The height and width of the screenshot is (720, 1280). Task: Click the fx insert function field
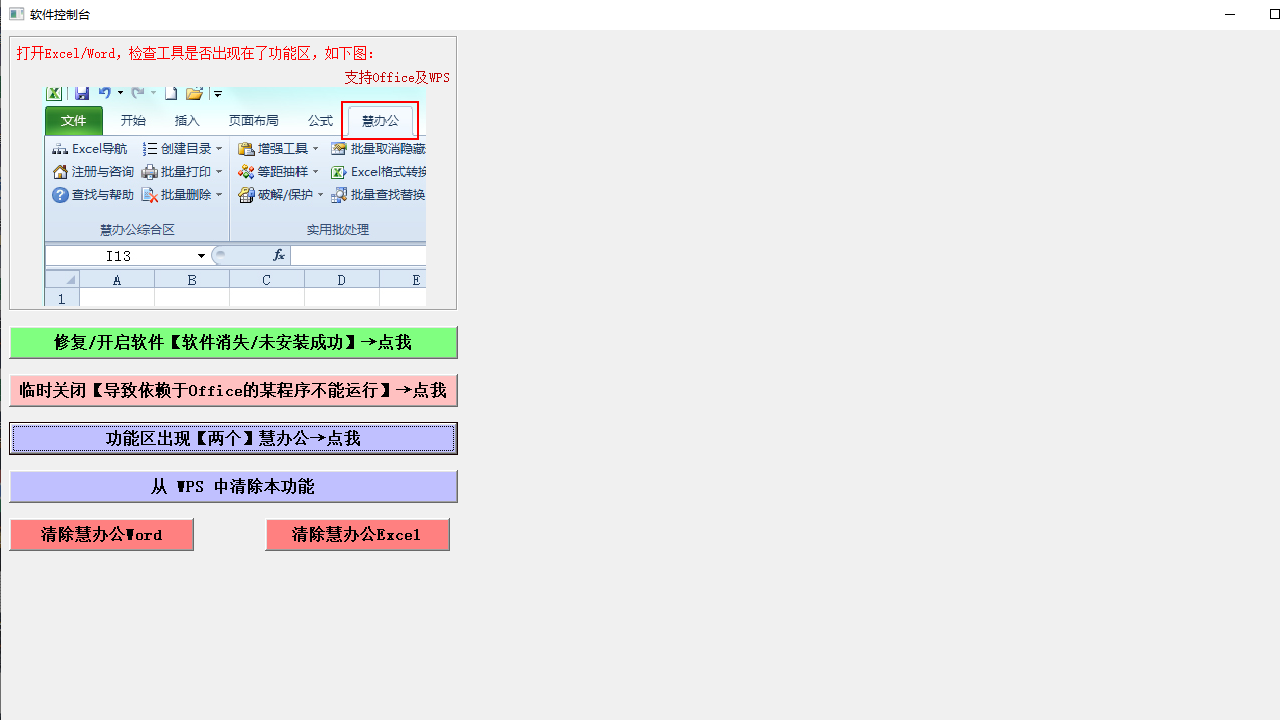pos(278,255)
